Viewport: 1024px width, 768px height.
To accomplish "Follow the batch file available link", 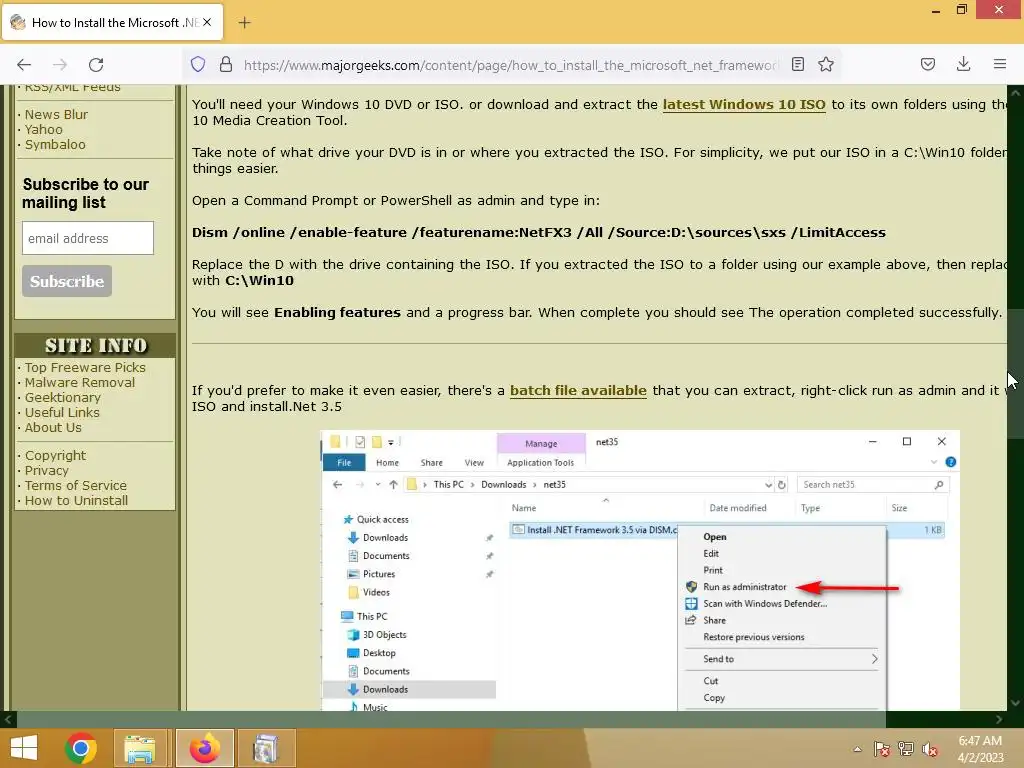I will [578, 391].
